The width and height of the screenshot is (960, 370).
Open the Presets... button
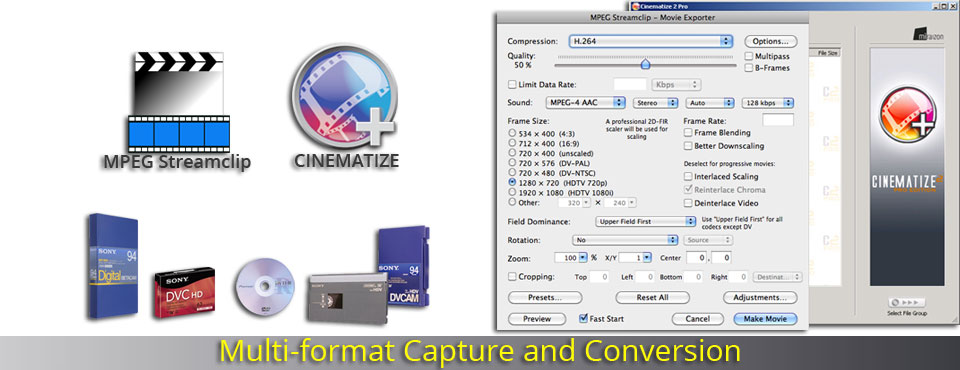click(x=545, y=298)
